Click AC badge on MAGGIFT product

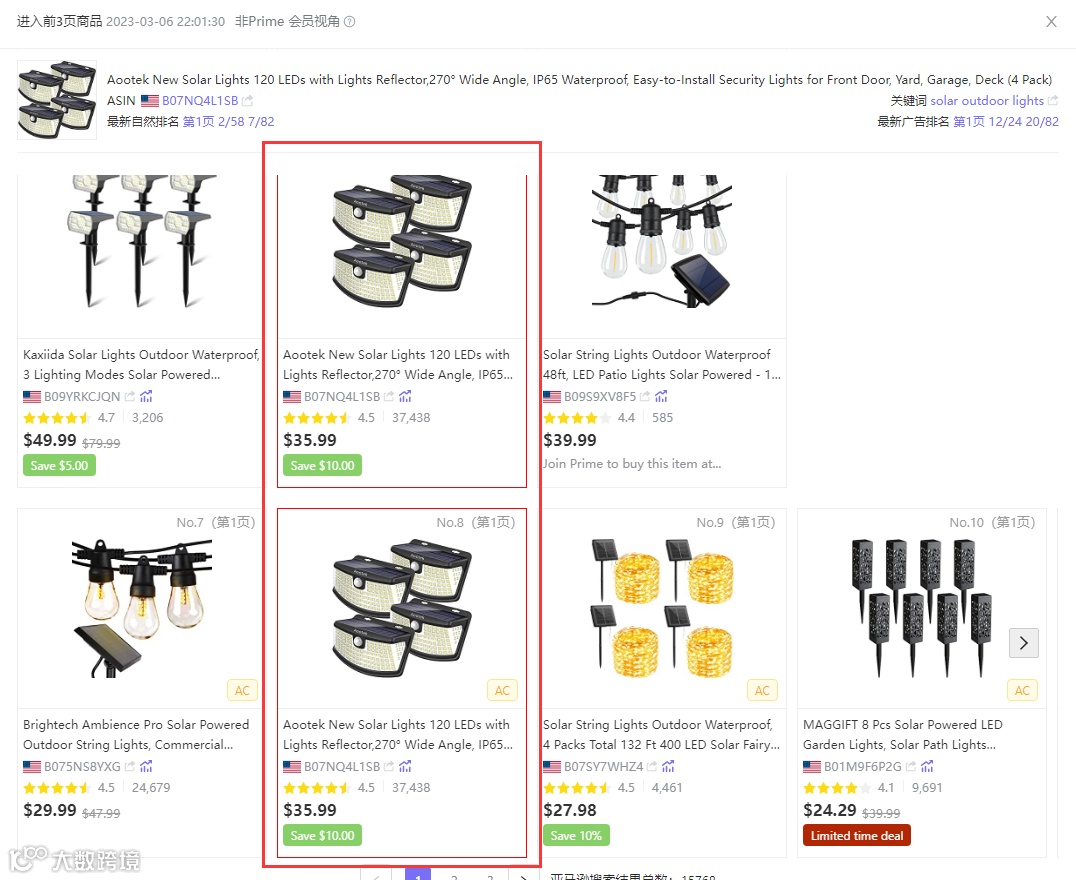pos(1022,691)
